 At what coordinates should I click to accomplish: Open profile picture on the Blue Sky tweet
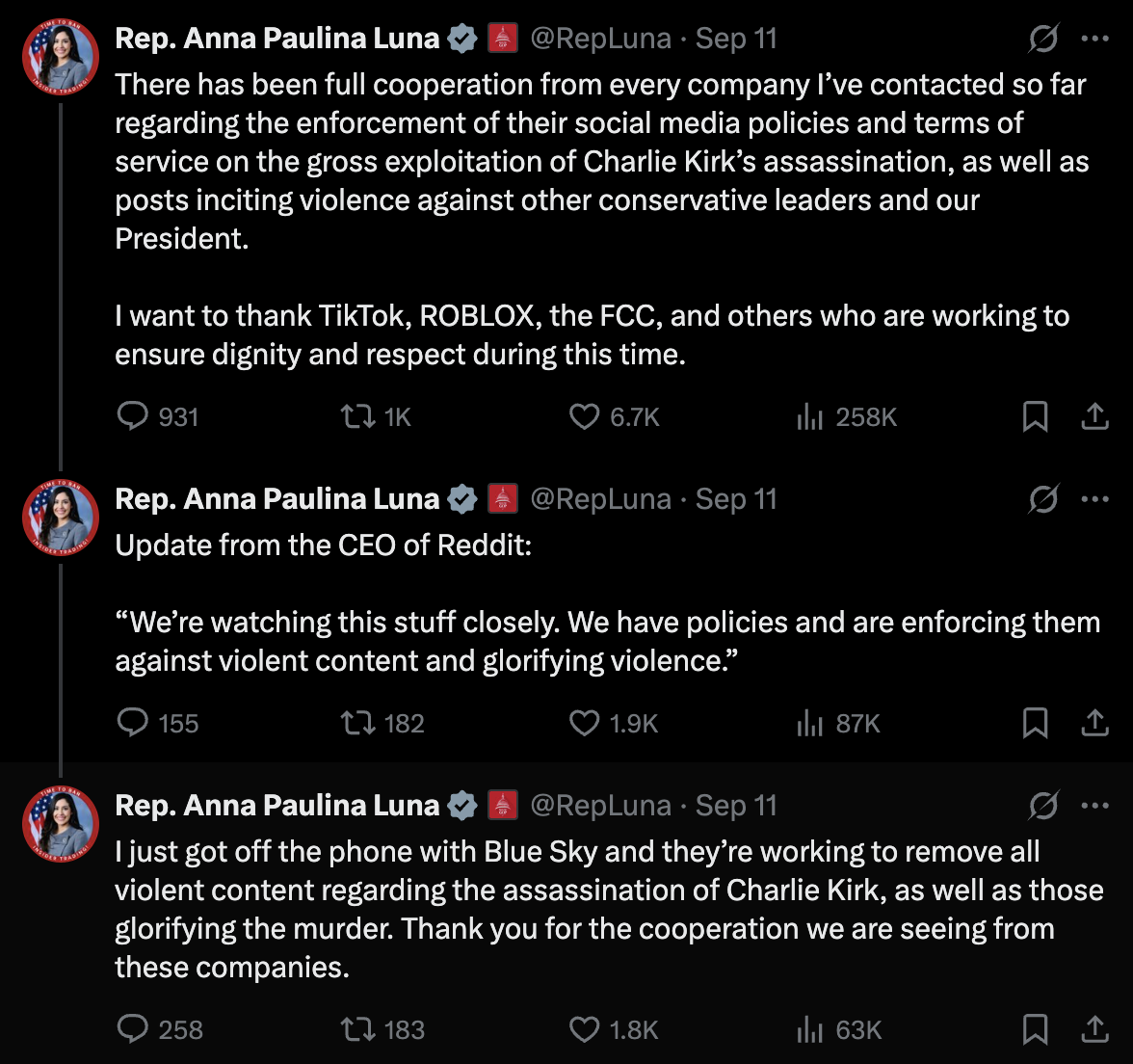61,824
